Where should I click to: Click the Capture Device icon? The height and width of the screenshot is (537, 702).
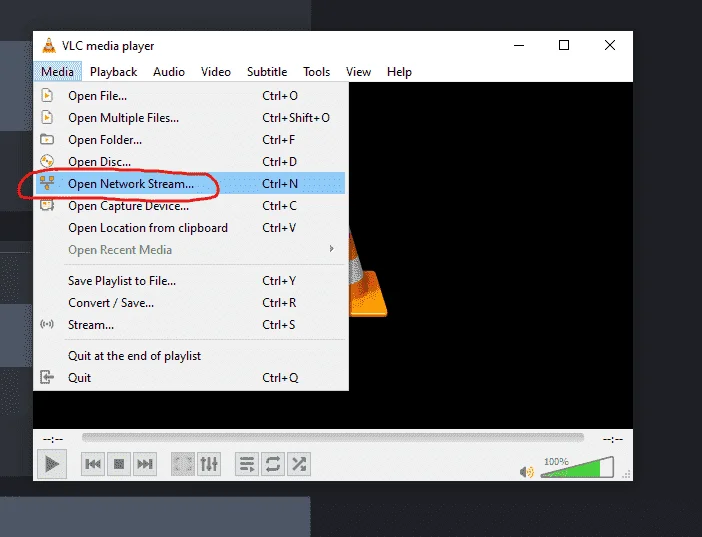(47, 205)
